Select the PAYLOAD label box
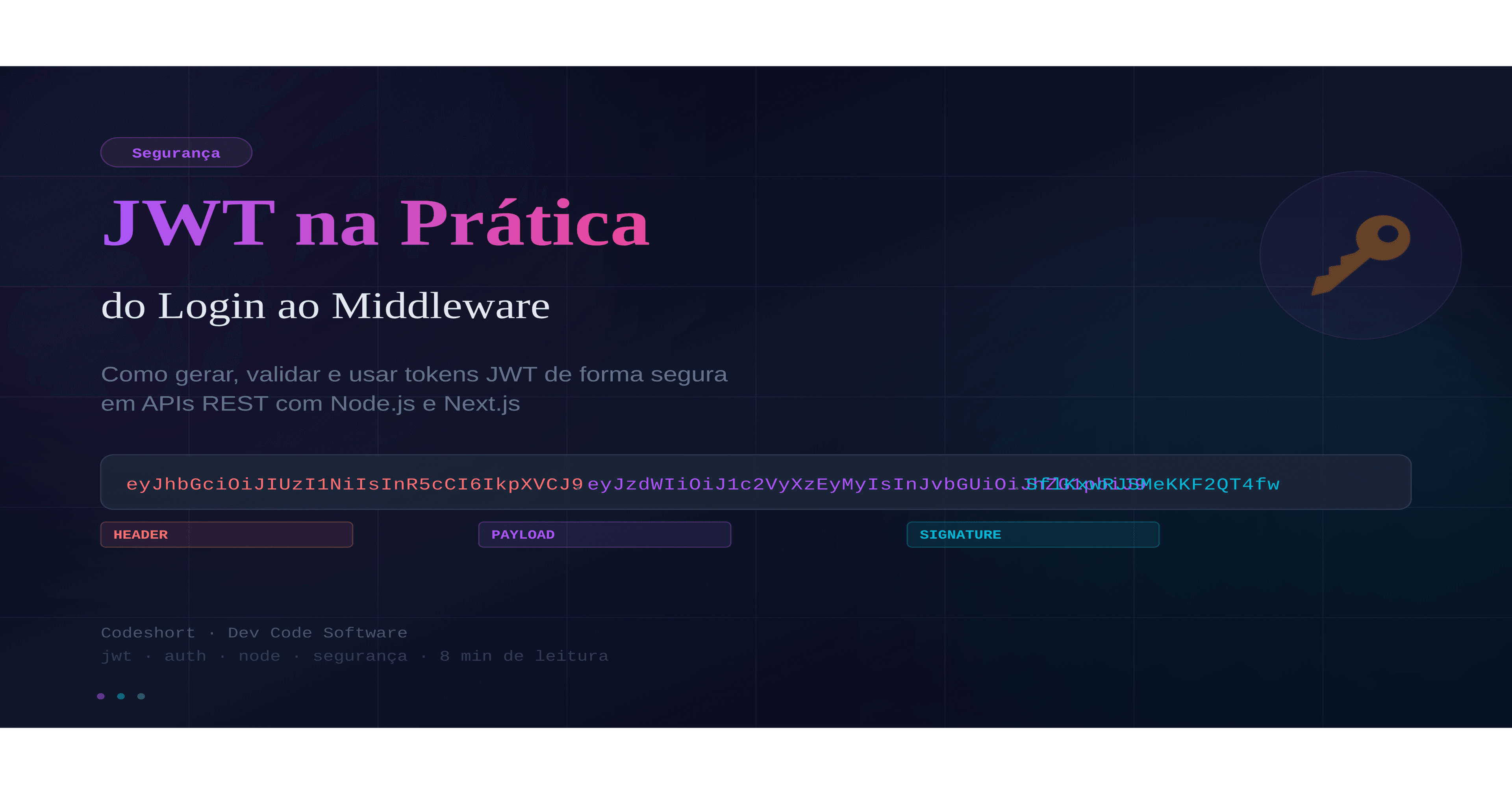Screen dimensions: 1512x794 [x=604, y=534]
